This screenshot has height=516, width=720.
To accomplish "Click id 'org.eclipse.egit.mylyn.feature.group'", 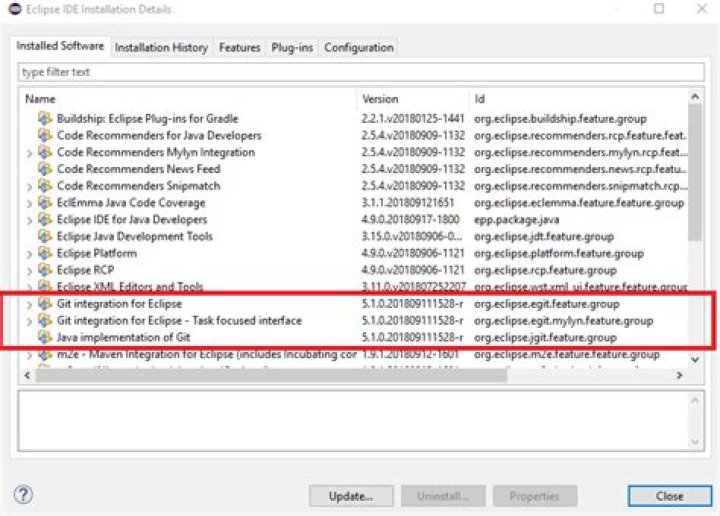I will point(563,320).
